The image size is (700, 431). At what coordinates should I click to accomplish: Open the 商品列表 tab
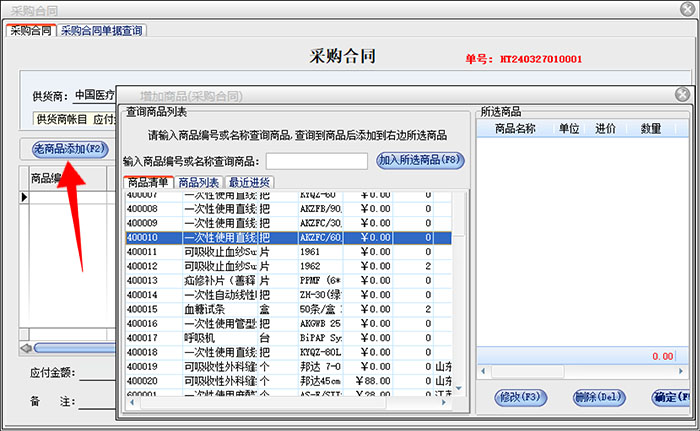(200, 182)
